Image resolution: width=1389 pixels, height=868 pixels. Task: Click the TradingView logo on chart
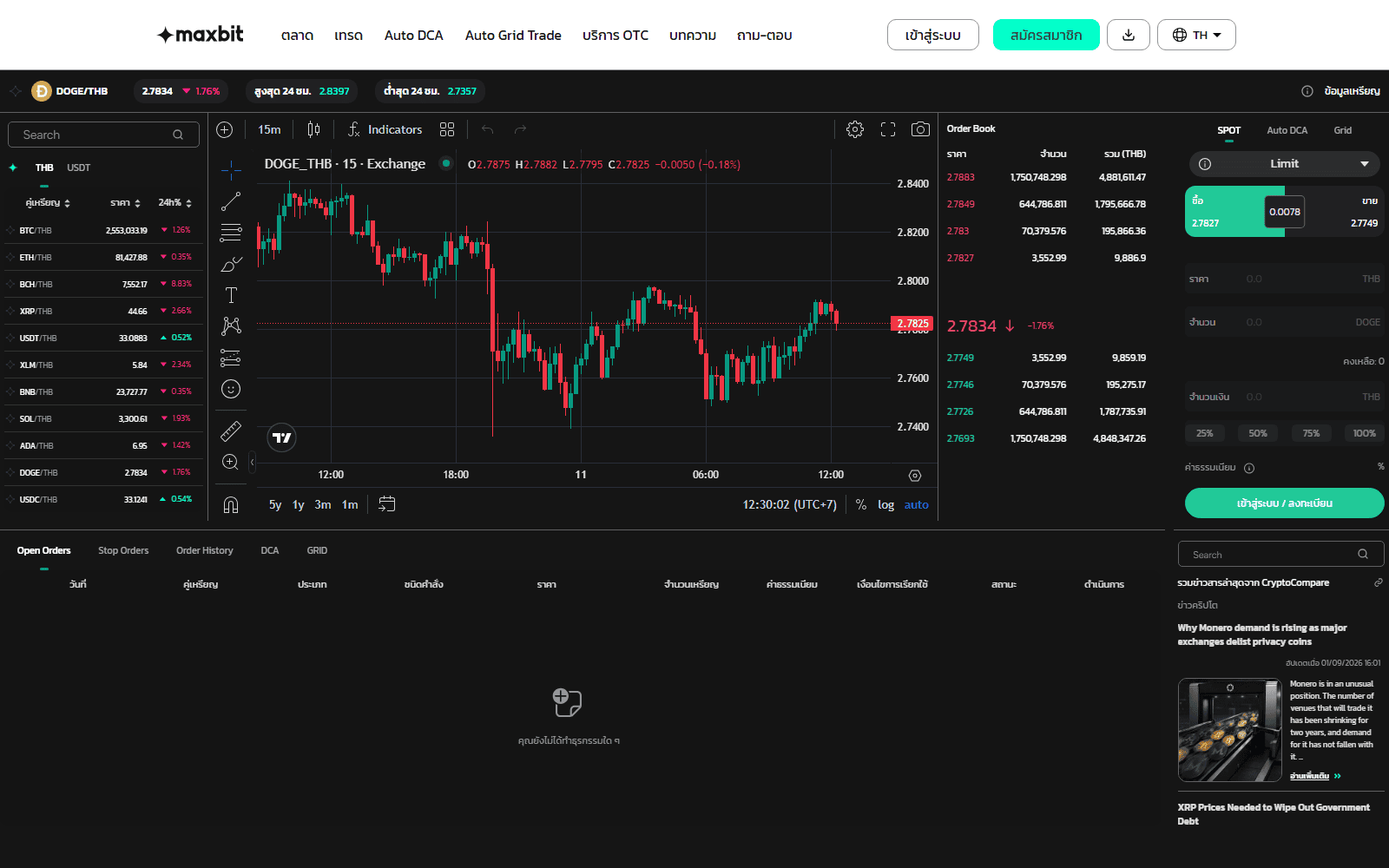[282, 437]
